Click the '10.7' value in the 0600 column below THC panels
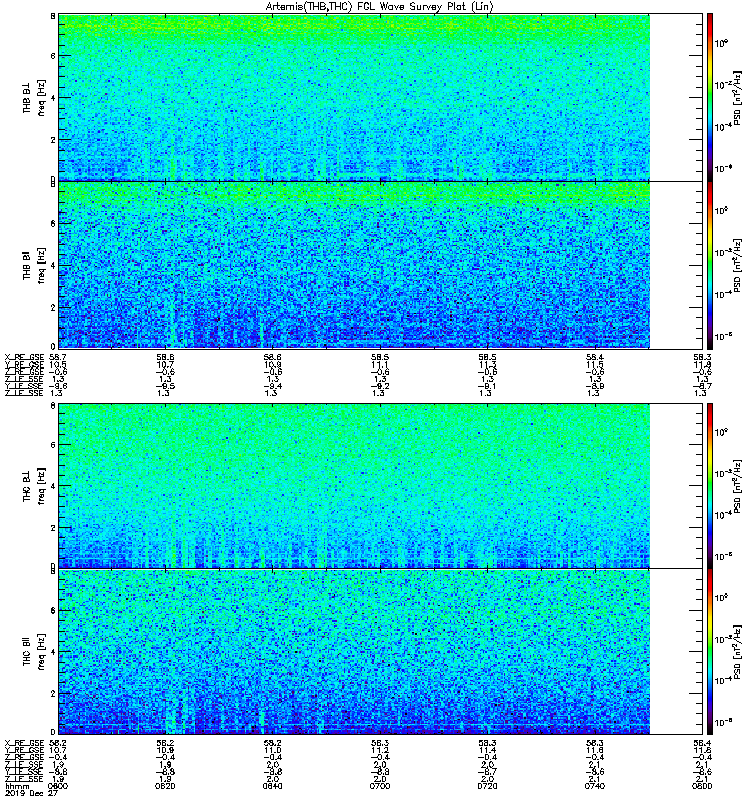 pyautogui.click(x=57, y=751)
